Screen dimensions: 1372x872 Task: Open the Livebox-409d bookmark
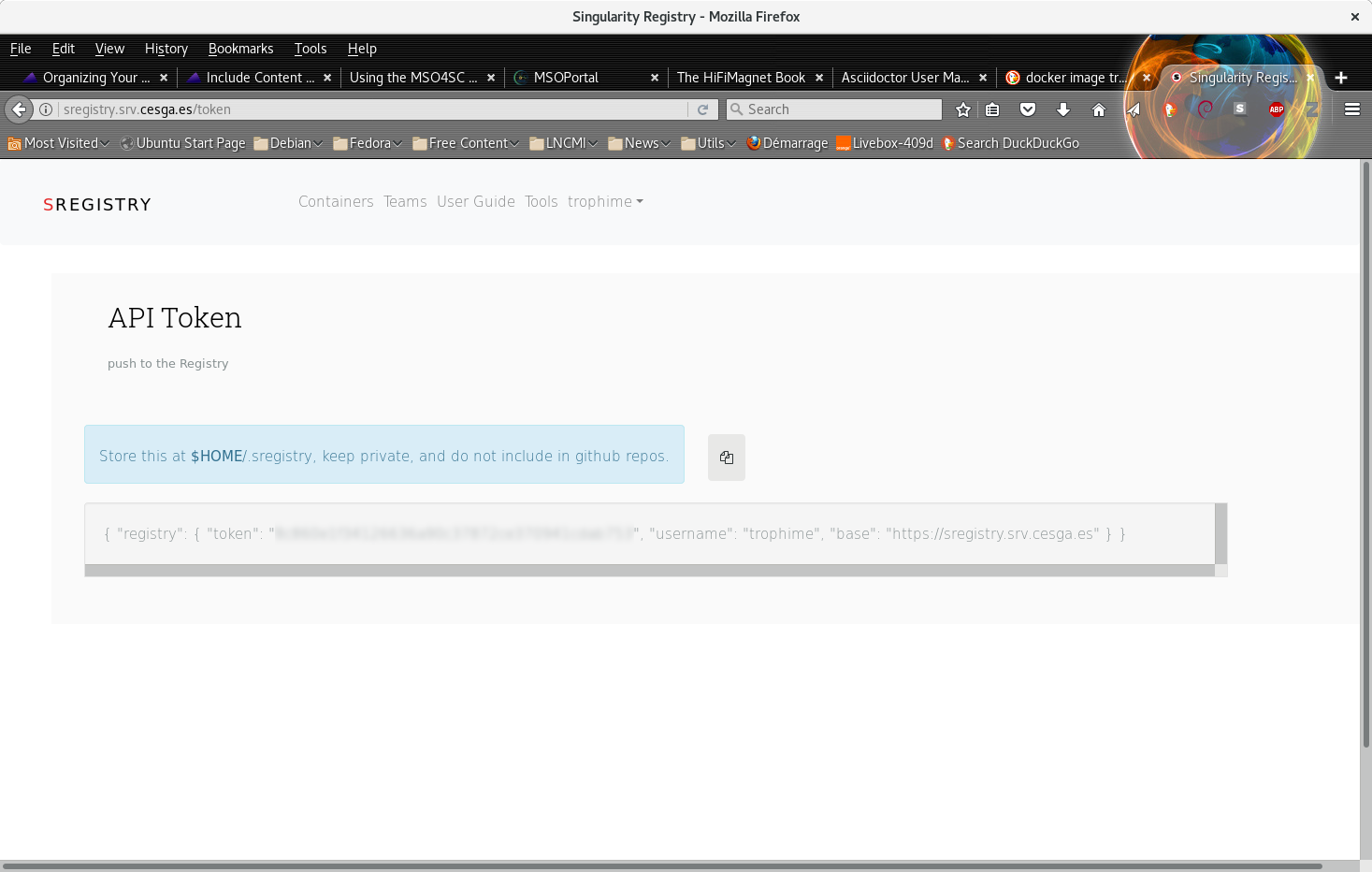pyautogui.click(x=885, y=143)
